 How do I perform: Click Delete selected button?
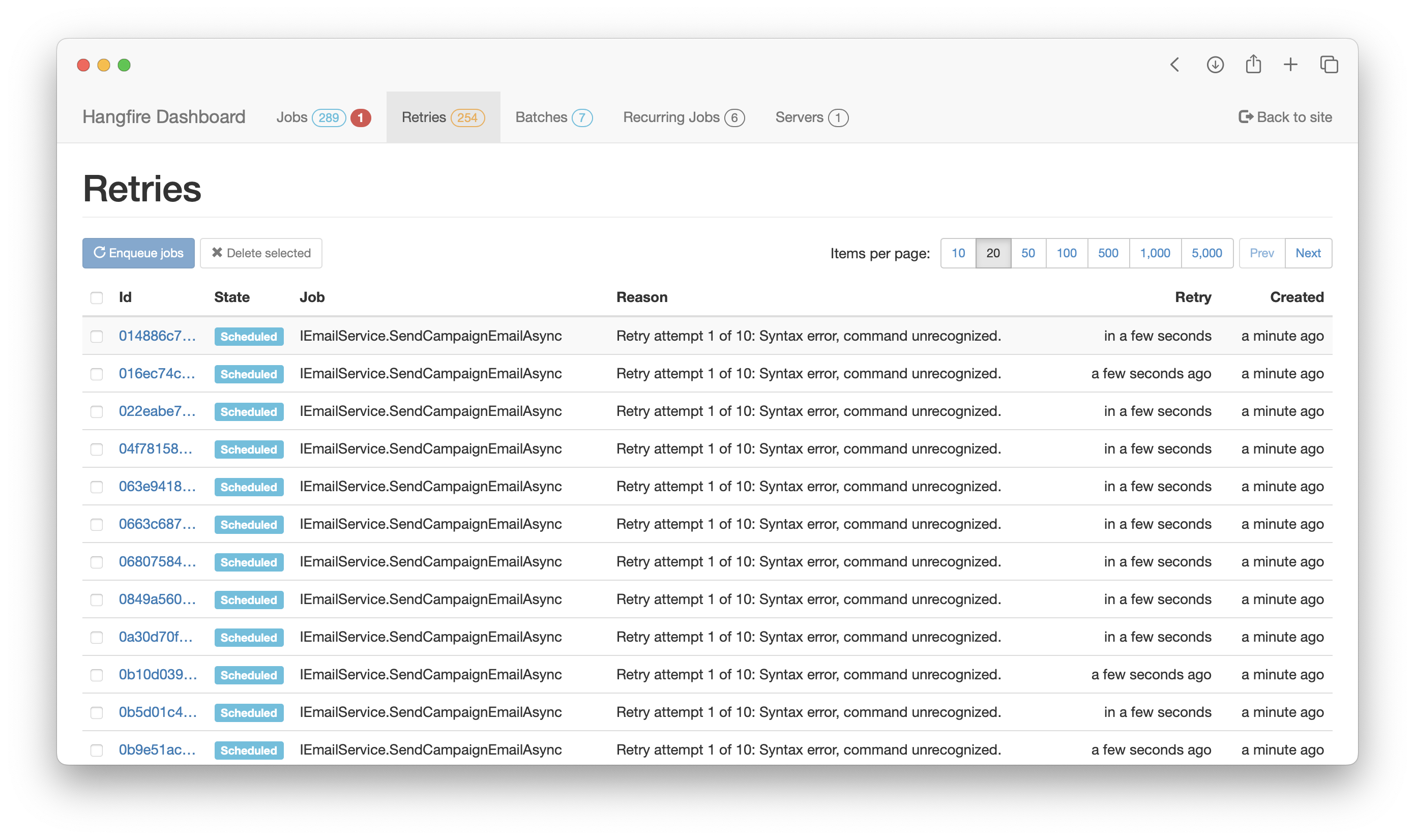(x=261, y=253)
